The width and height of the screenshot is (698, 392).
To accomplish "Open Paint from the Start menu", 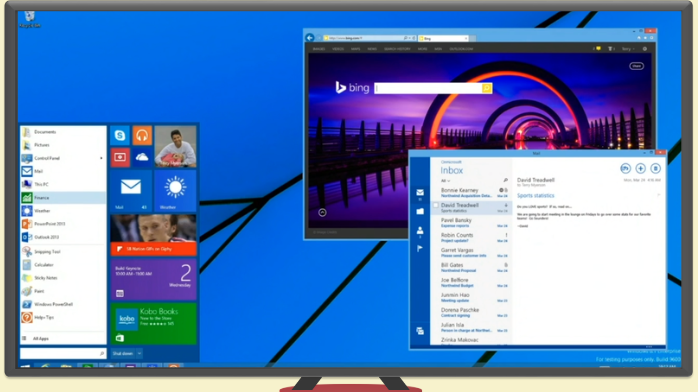I will tap(63, 291).
